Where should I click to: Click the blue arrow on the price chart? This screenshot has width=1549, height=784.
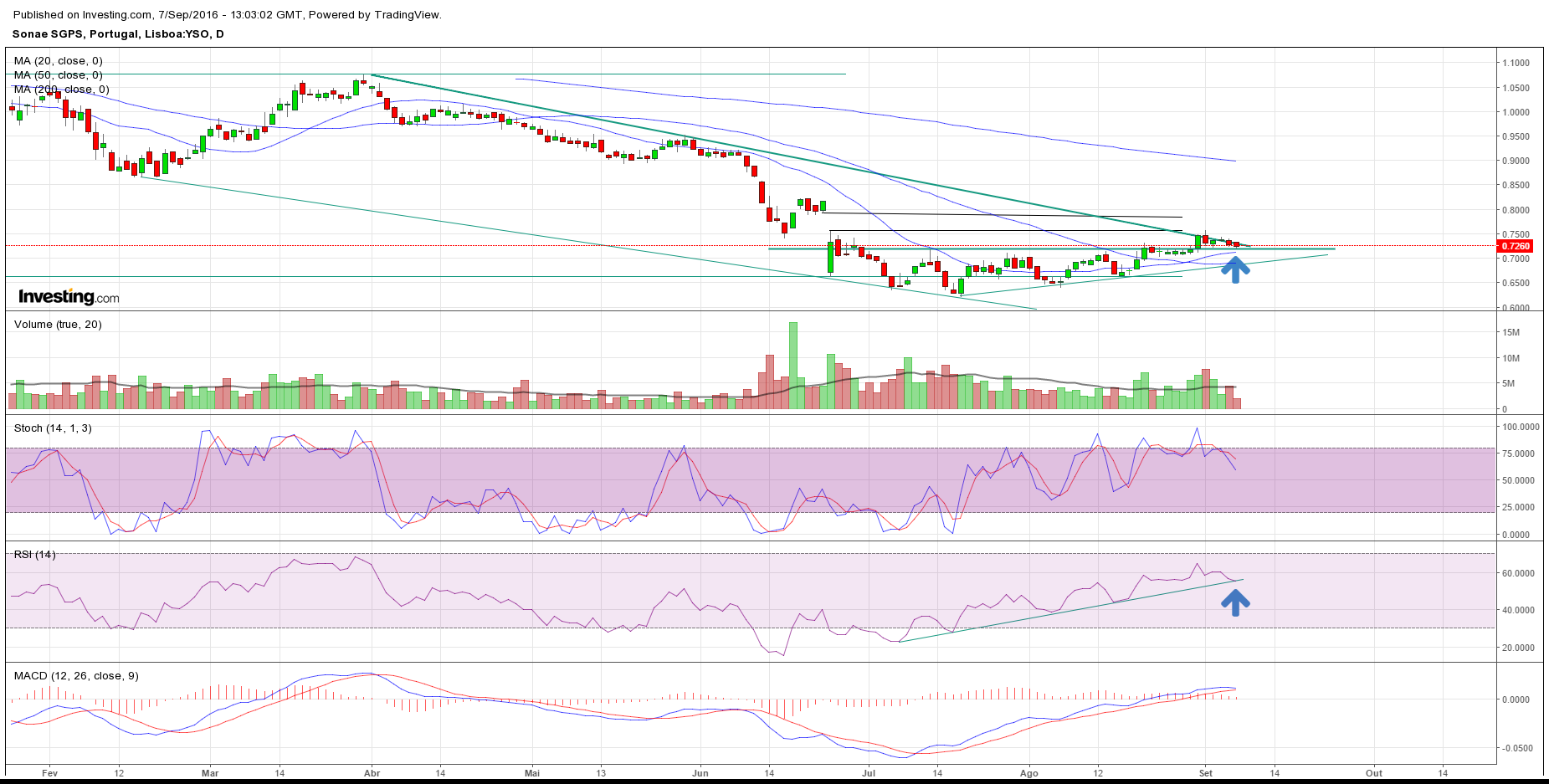tap(1235, 269)
